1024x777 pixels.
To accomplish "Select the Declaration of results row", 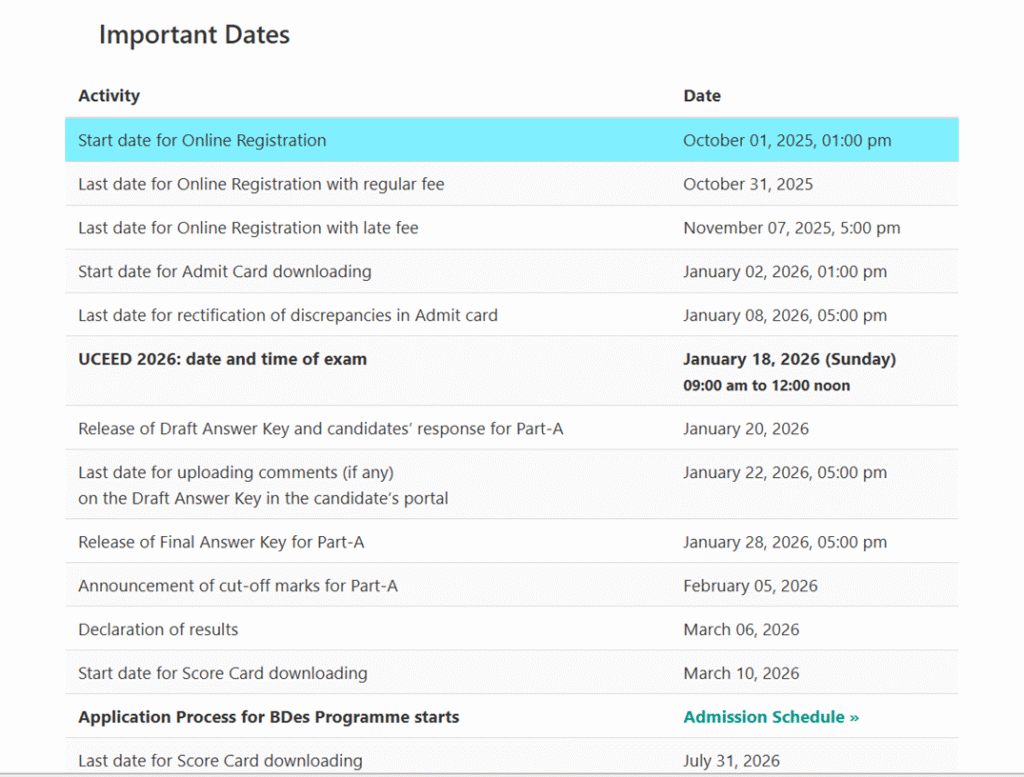I will [158, 630].
